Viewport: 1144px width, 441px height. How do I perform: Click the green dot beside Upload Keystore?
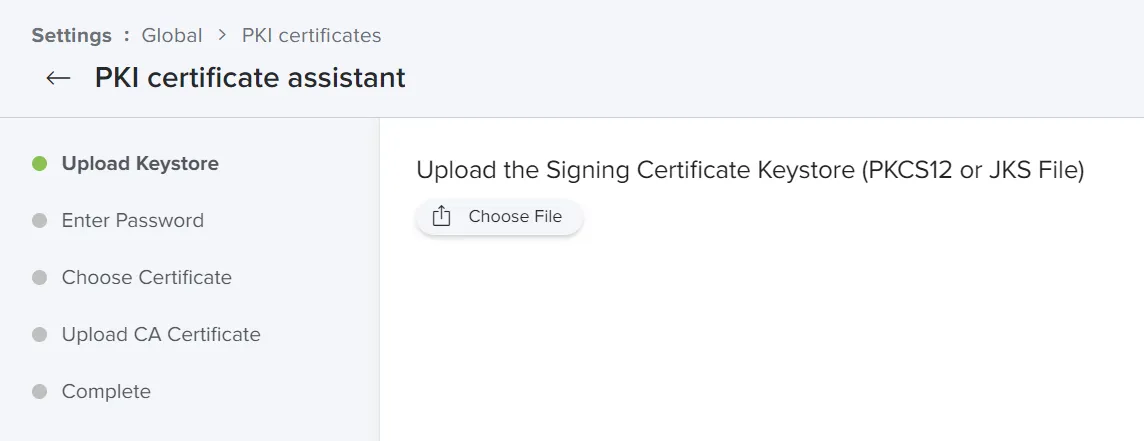click(x=40, y=164)
